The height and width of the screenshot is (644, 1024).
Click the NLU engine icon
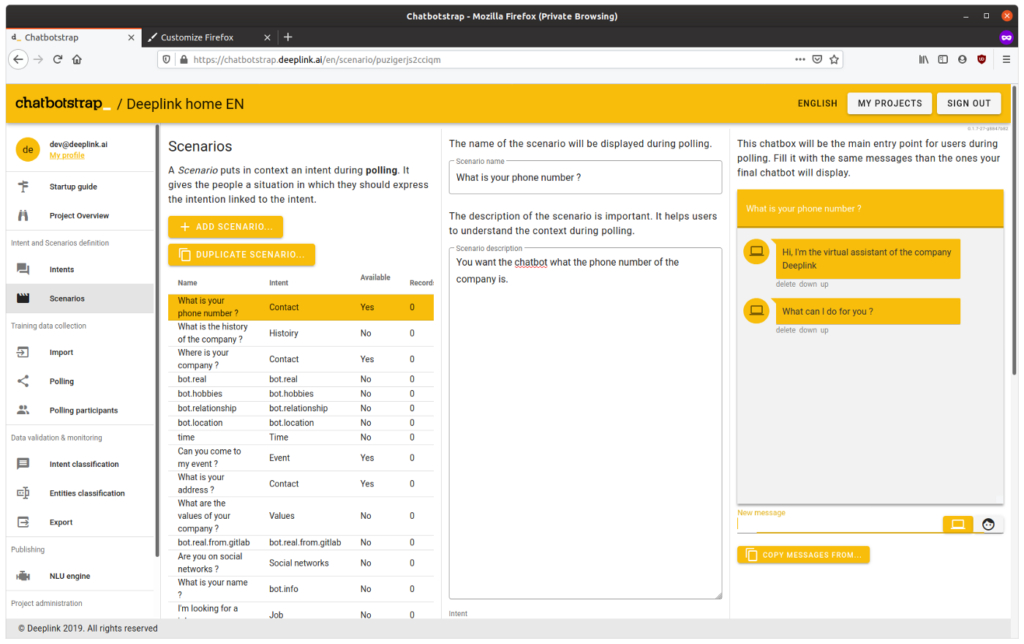pos(24,576)
